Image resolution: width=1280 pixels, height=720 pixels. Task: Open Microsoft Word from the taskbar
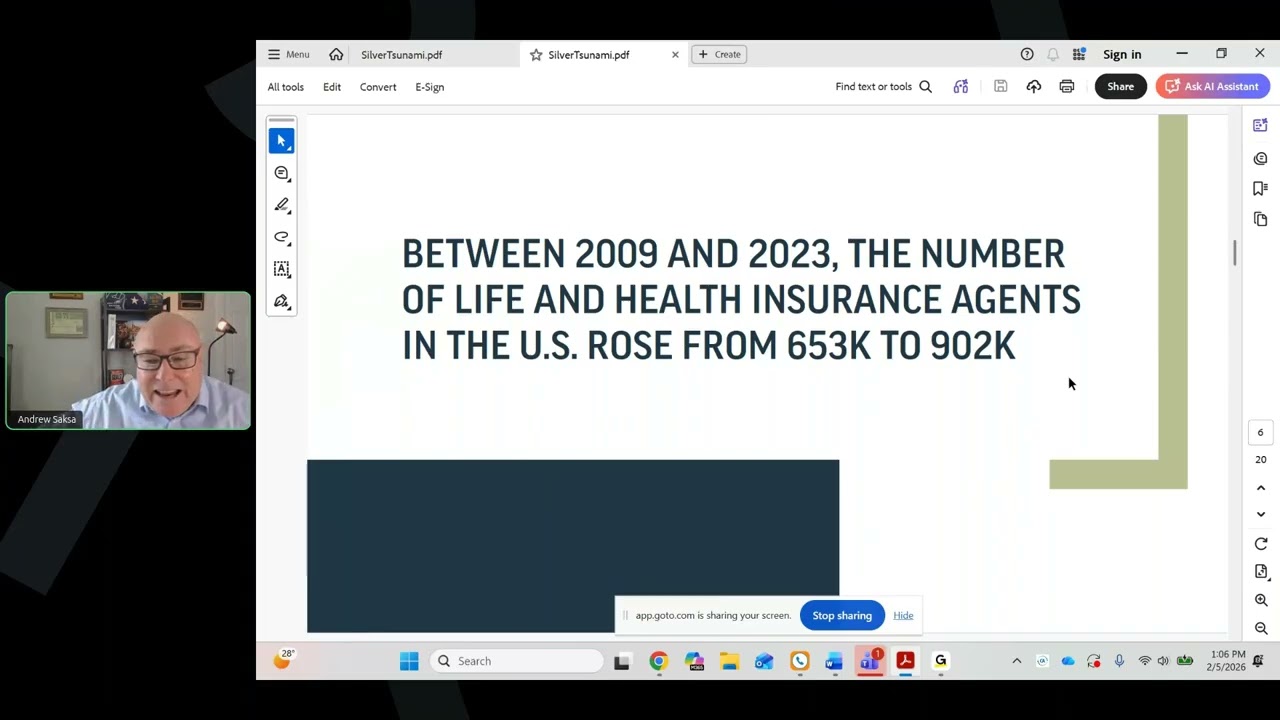point(834,661)
